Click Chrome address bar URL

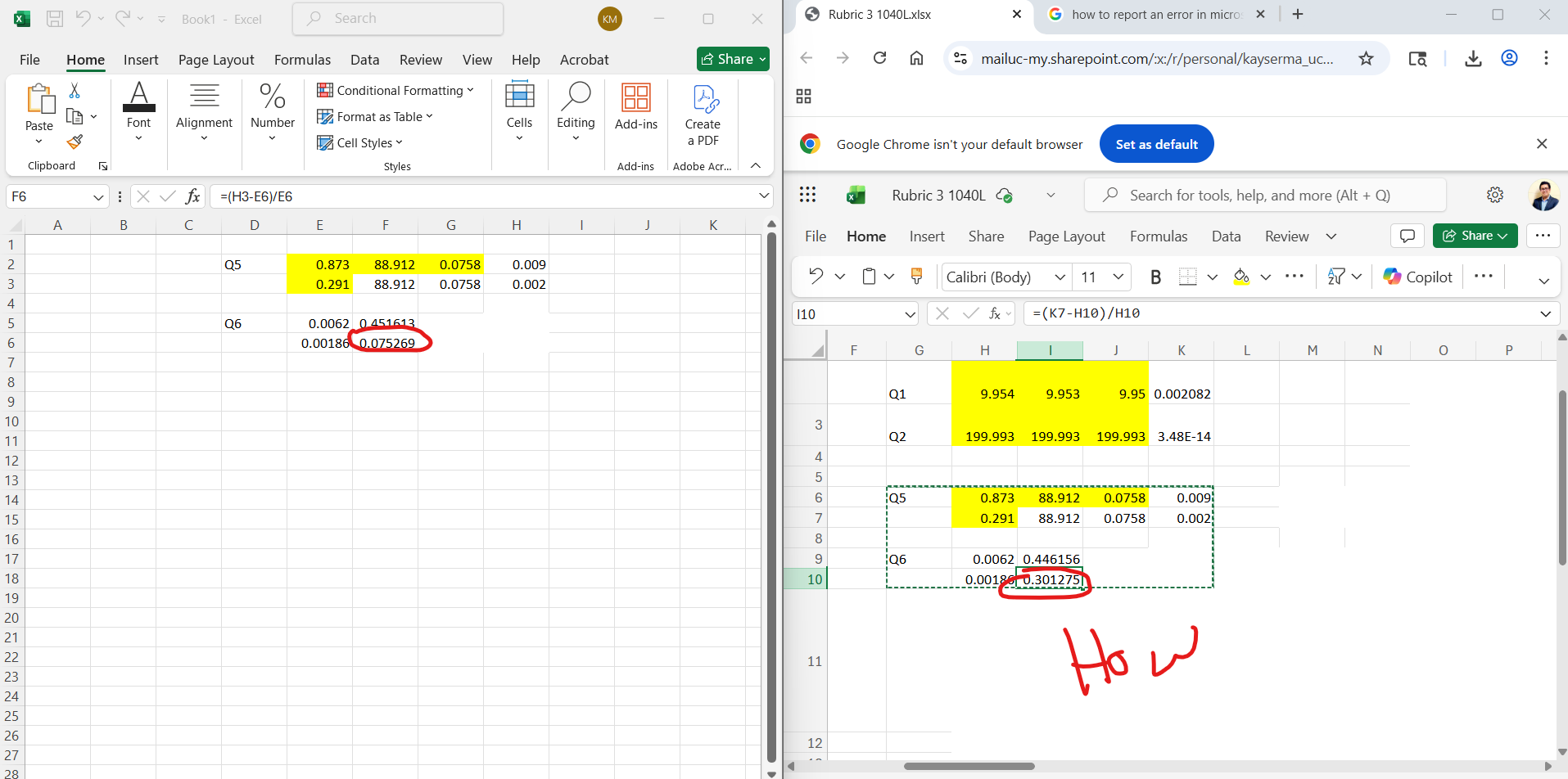pyautogui.click(x=1157, y=58)
